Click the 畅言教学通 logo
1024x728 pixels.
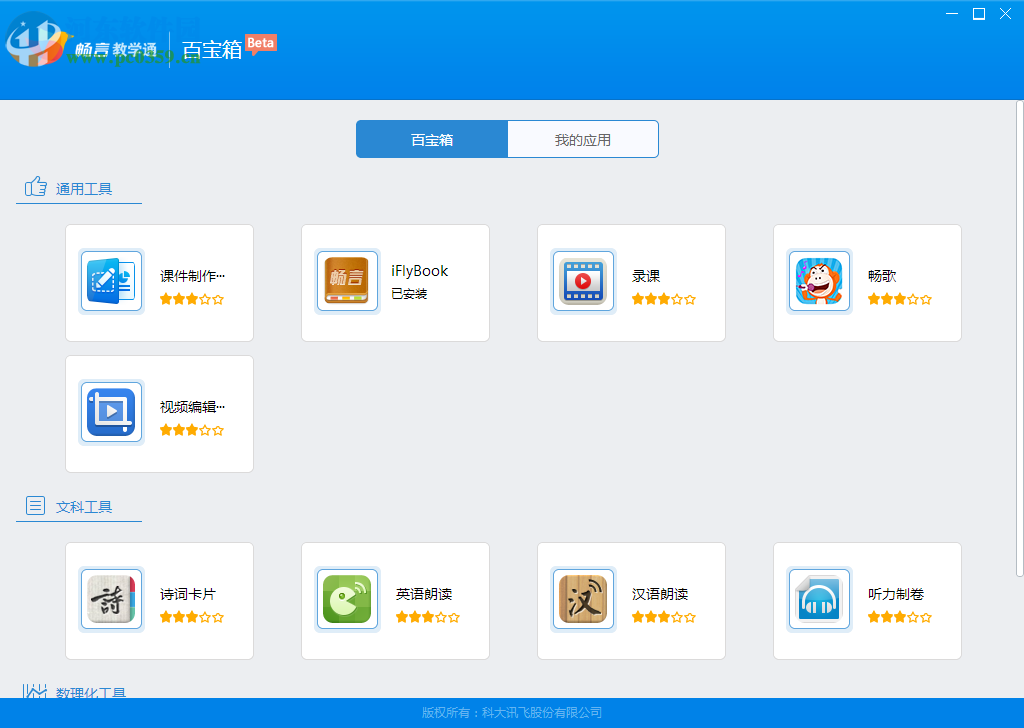click(x=110, y=45)
